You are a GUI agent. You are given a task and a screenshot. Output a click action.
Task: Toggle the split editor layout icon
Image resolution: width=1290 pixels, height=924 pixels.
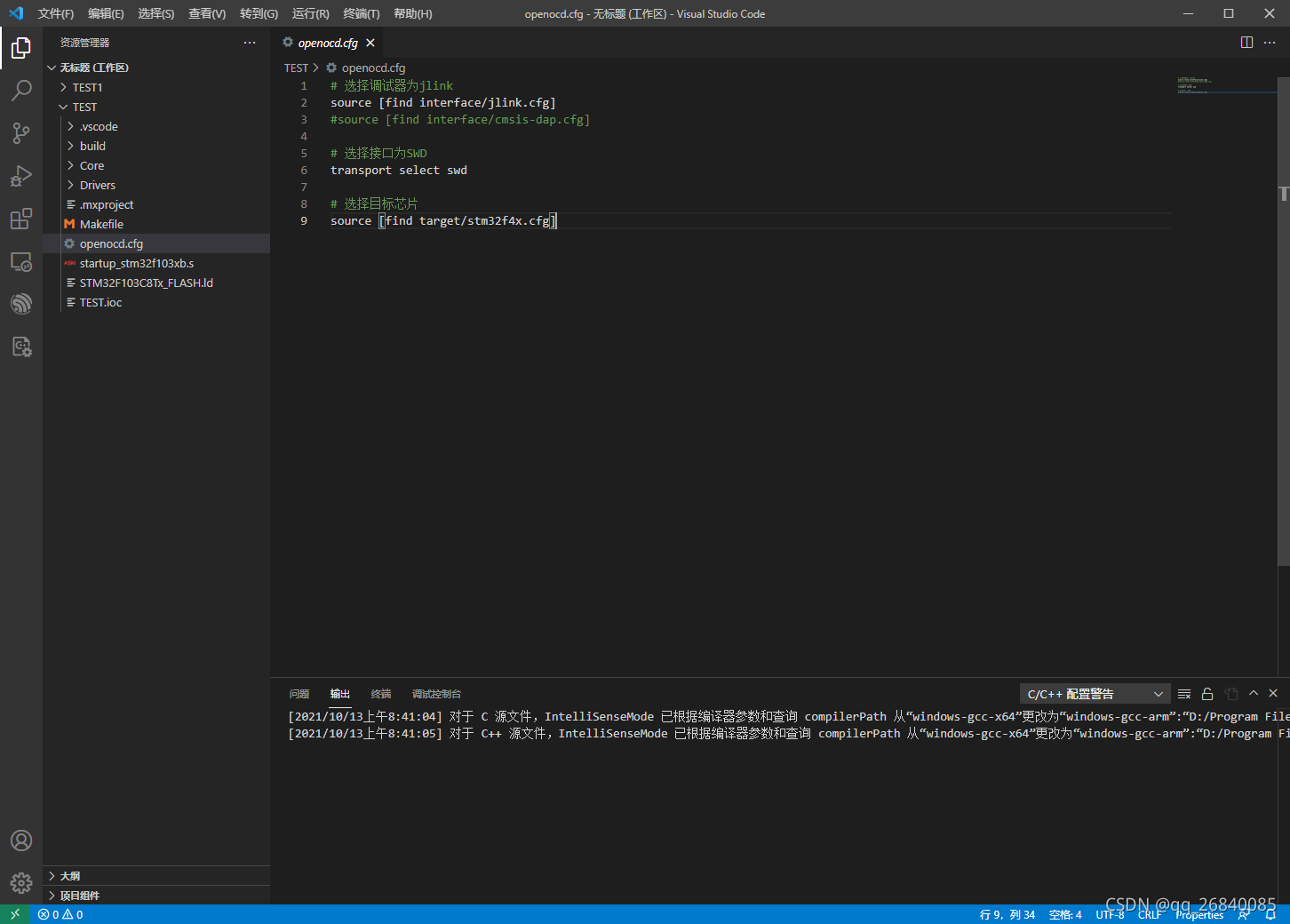(1246, 42)
